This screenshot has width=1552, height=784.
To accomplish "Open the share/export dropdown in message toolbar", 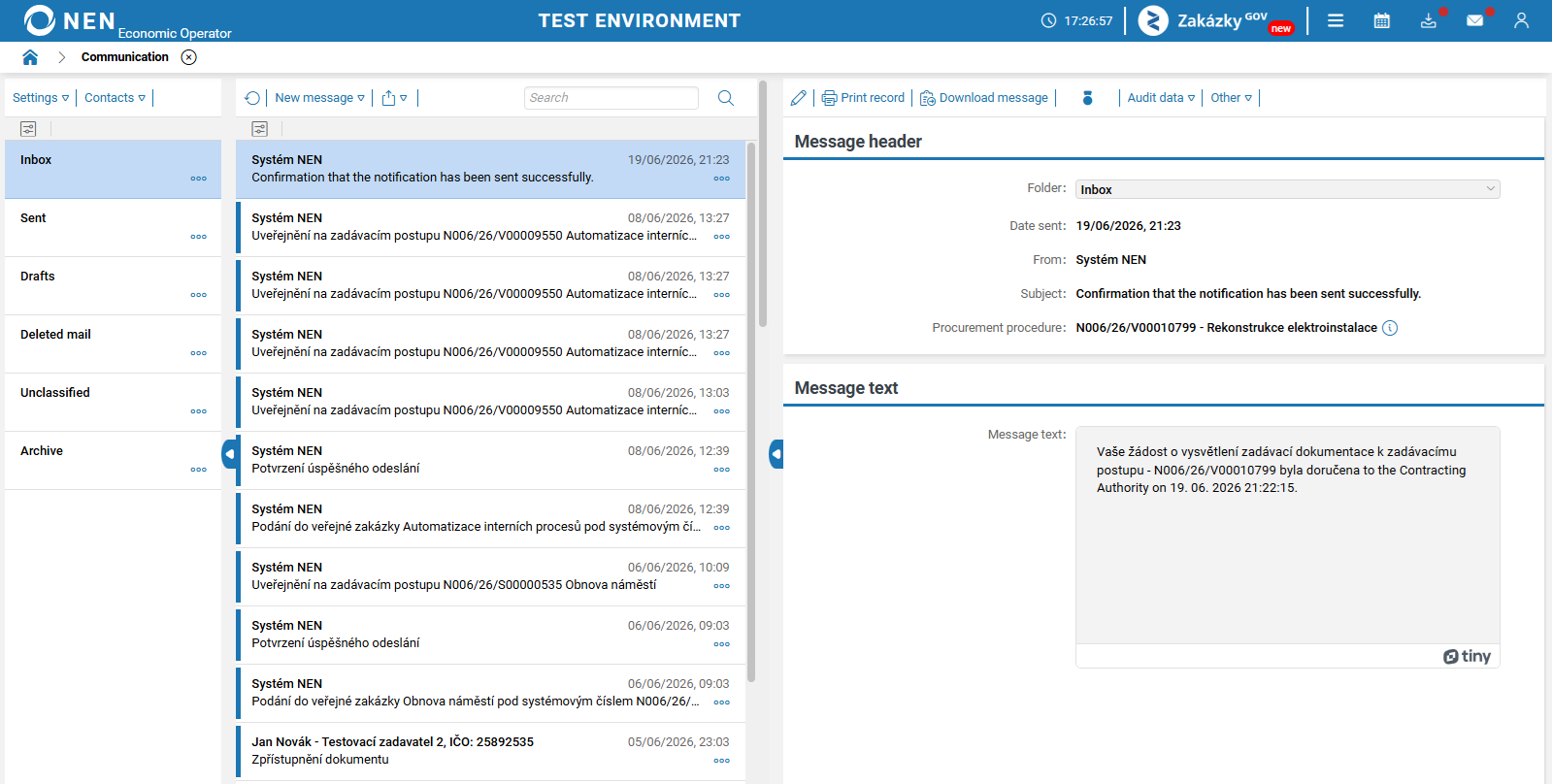I will tap(394, 98).
